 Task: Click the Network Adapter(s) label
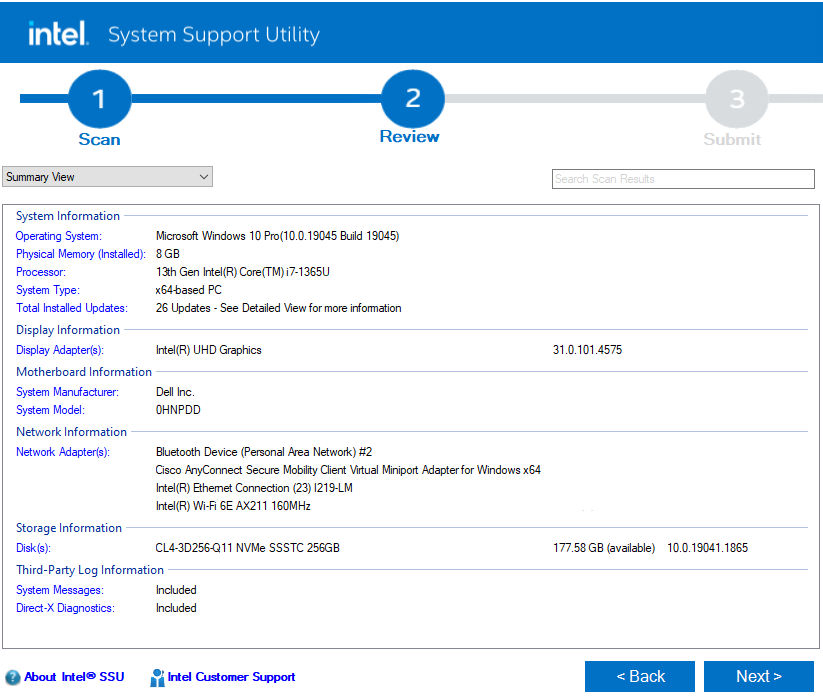click(x=63, y=452)
